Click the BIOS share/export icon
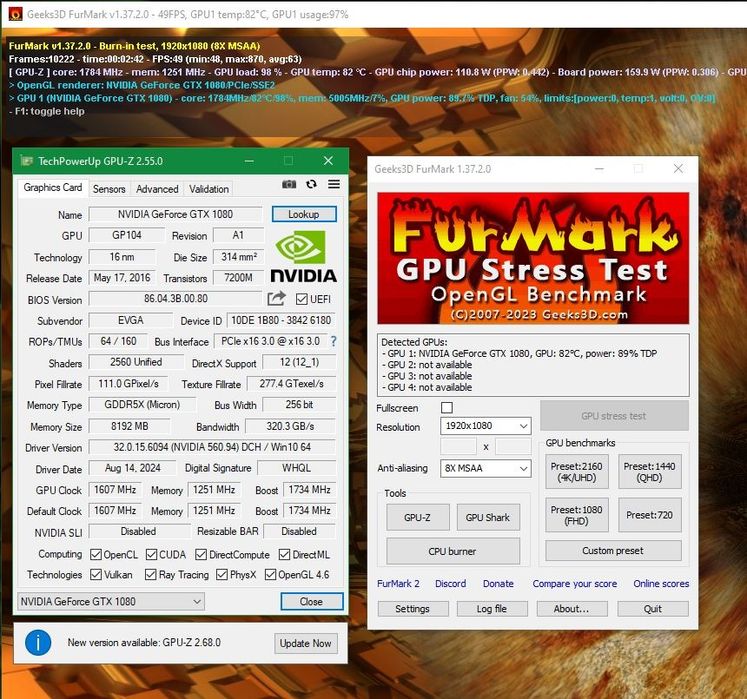Screen dimensions: 747x699 pyautogui.click(x=276, y=298)
